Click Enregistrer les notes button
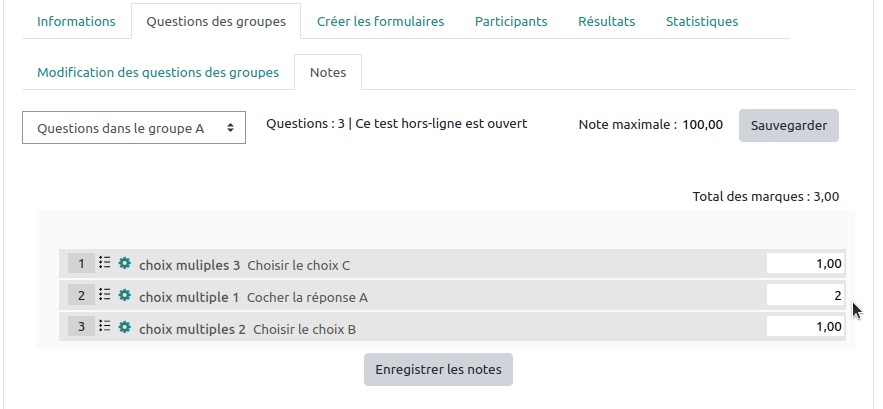Image resolution: width=883 pixels, height=409 pixels. pyautogui.click(x=439, y=369)
